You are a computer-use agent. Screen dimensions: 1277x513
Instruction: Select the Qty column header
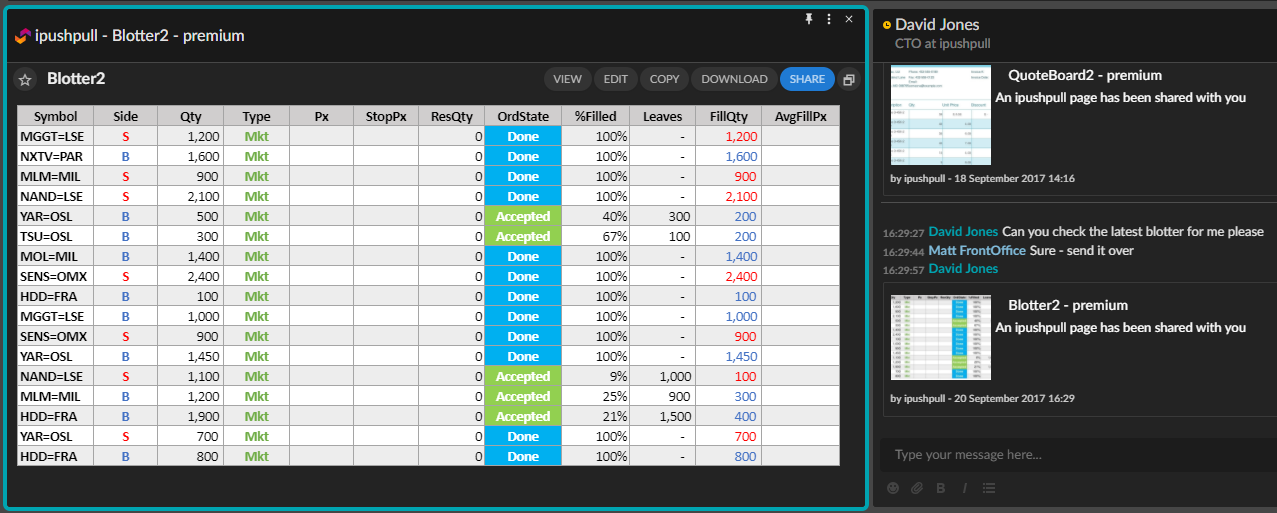point(191,116)
